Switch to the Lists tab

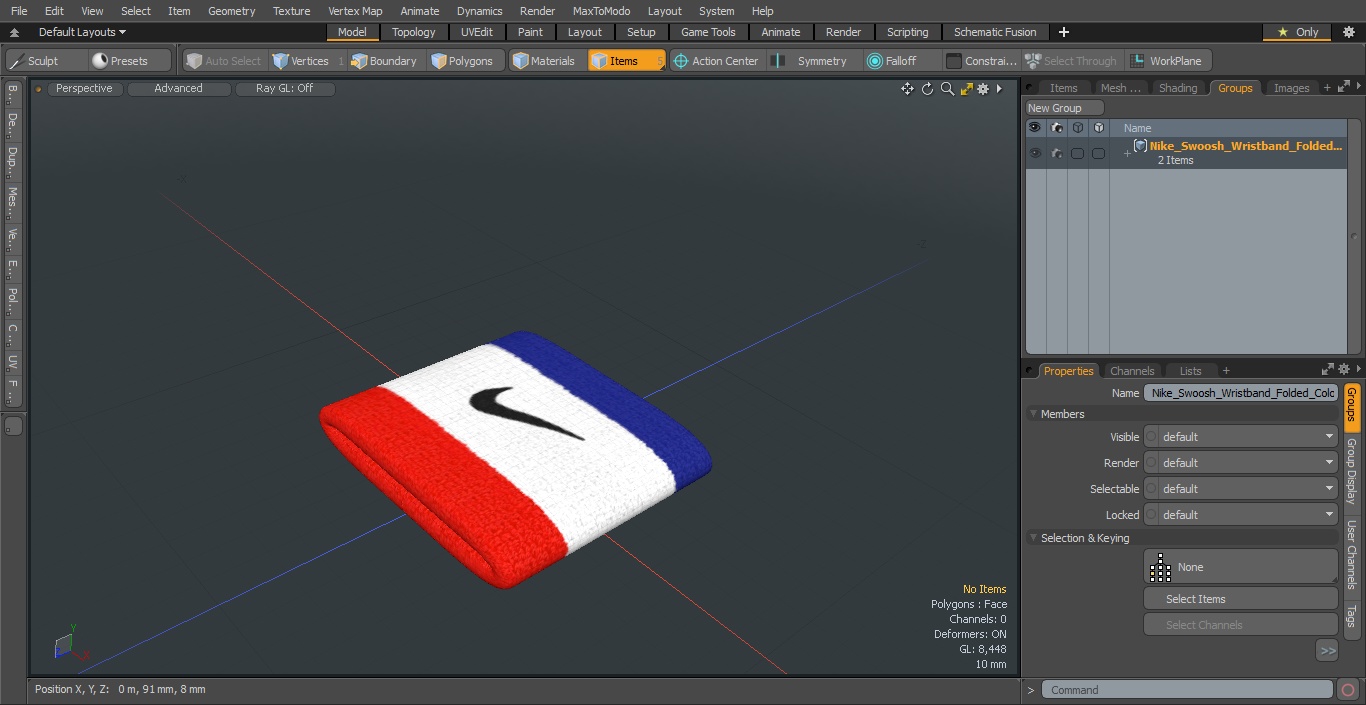click(1190, 371)
